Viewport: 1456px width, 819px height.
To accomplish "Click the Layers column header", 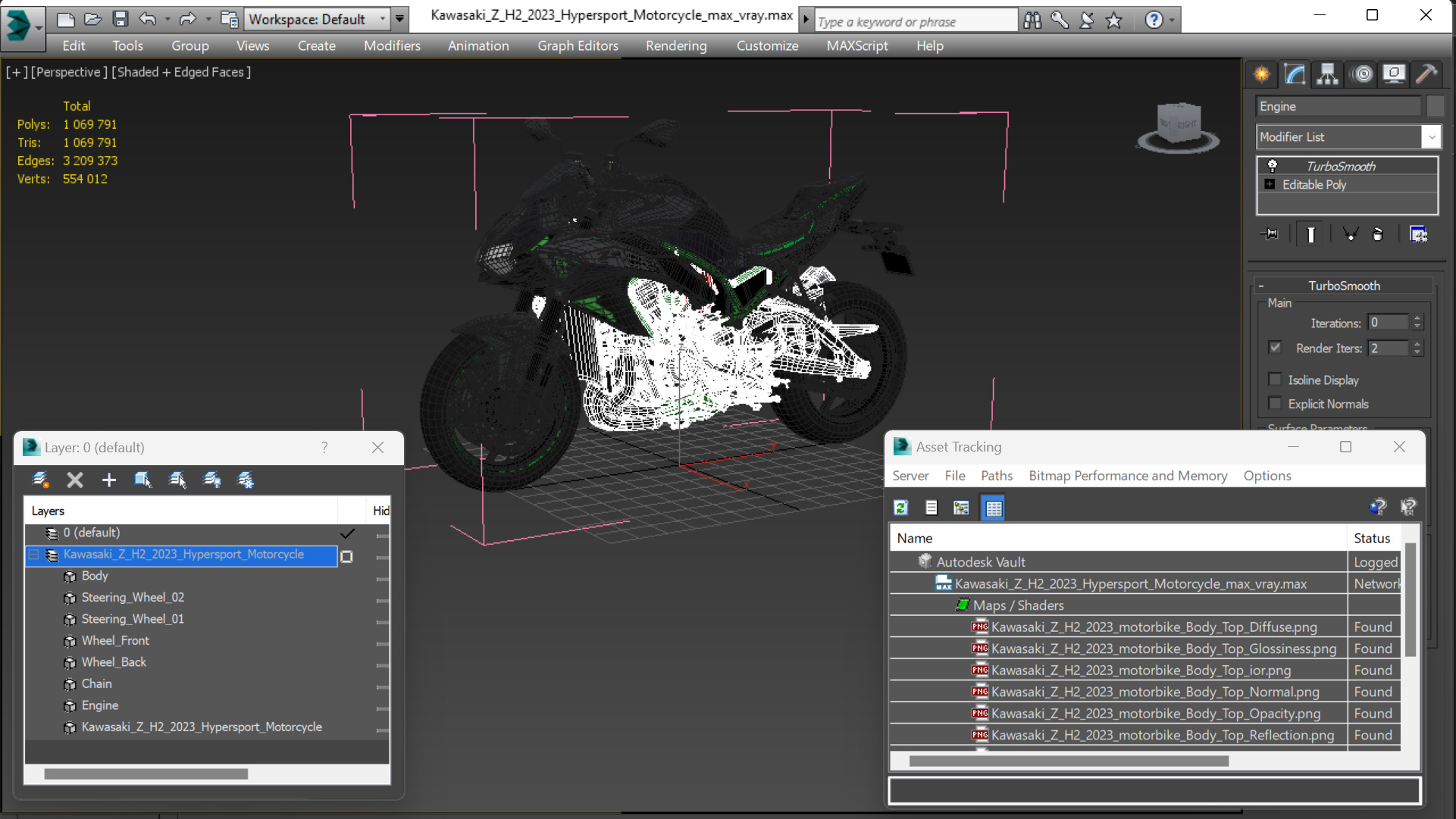I will pyautogui.click(x=181, y=511).
